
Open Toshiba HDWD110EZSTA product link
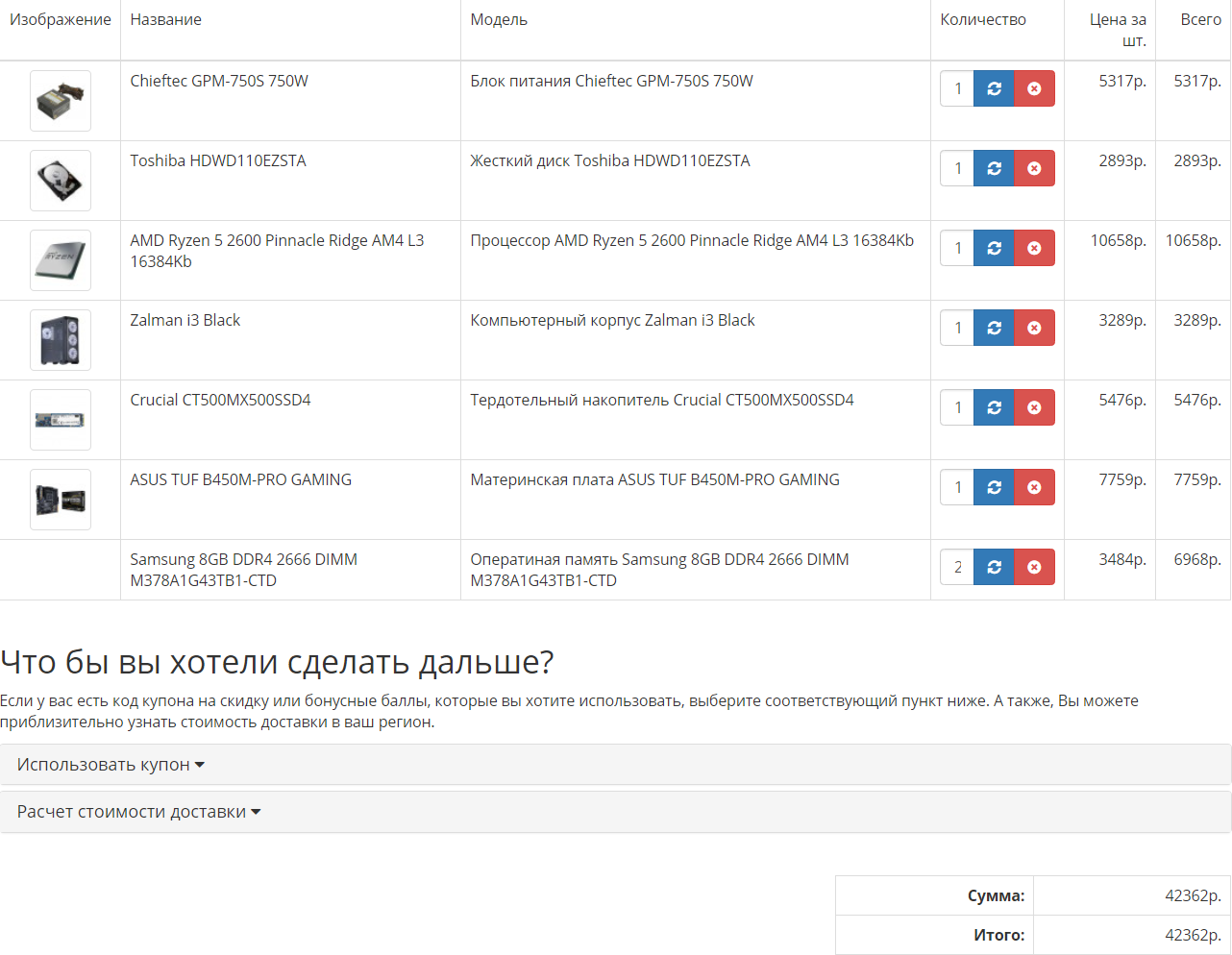coord(218,160)
